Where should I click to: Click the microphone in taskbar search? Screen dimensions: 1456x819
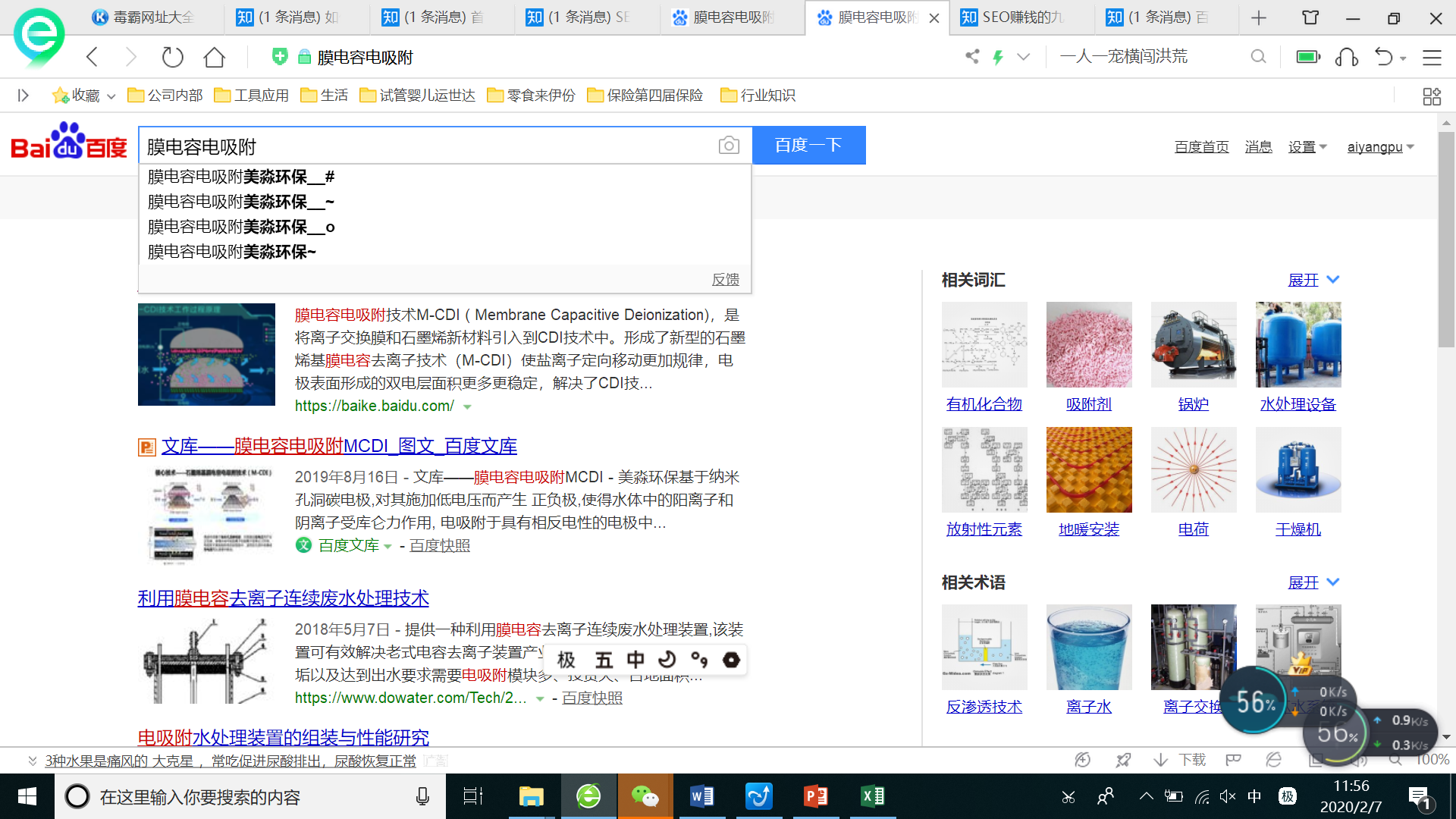[x=422, y=796]
